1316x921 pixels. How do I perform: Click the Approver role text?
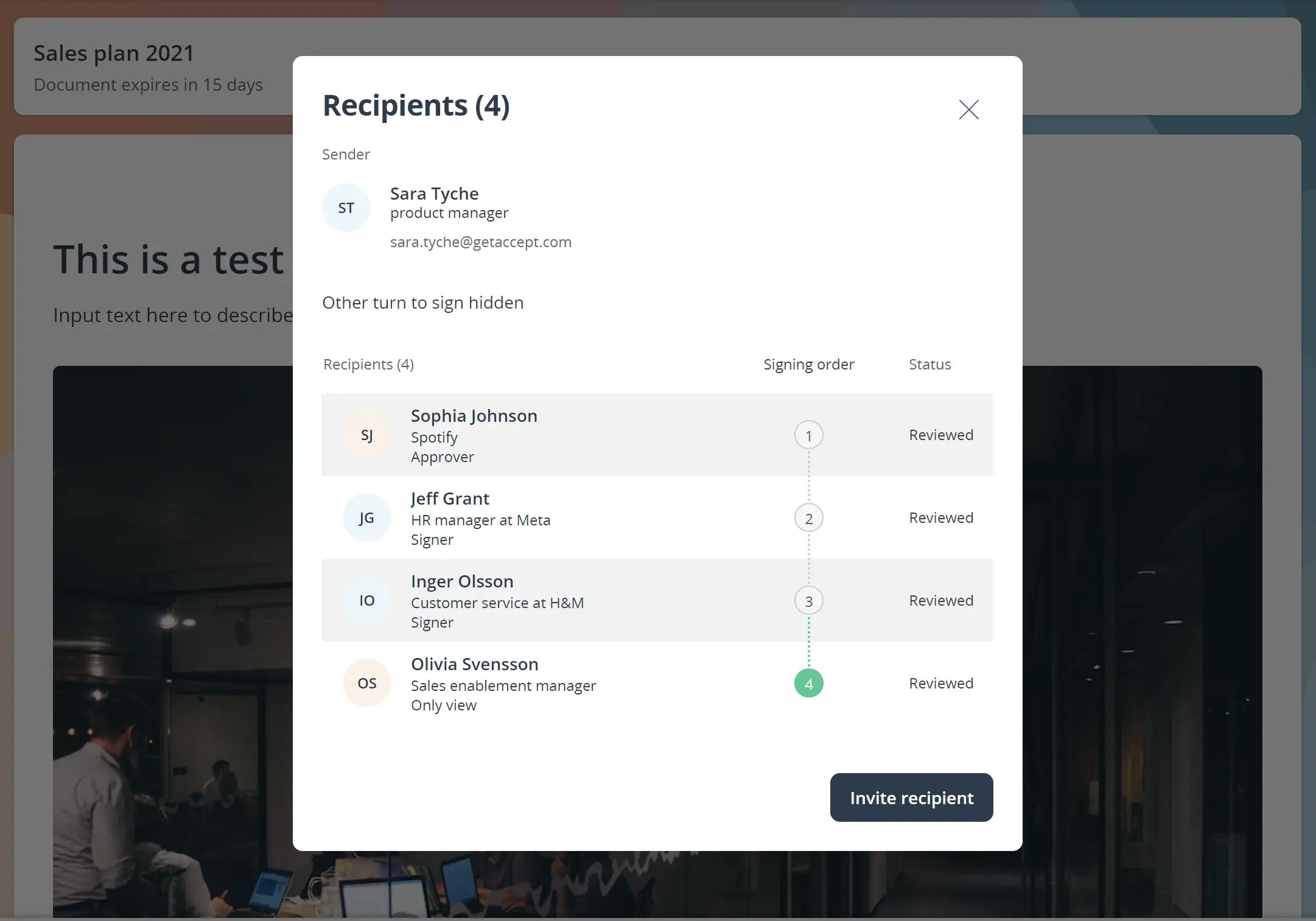[x=443, y=457]
